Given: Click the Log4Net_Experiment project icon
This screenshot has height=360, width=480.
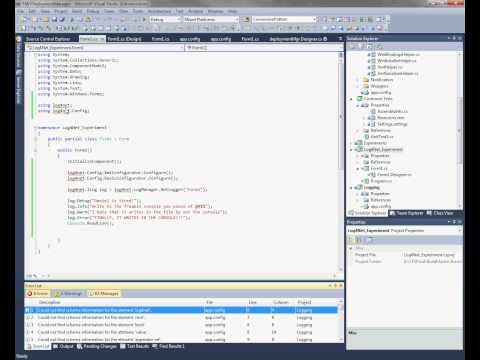Looking at the screenshot, I should (x=359, y=150).
